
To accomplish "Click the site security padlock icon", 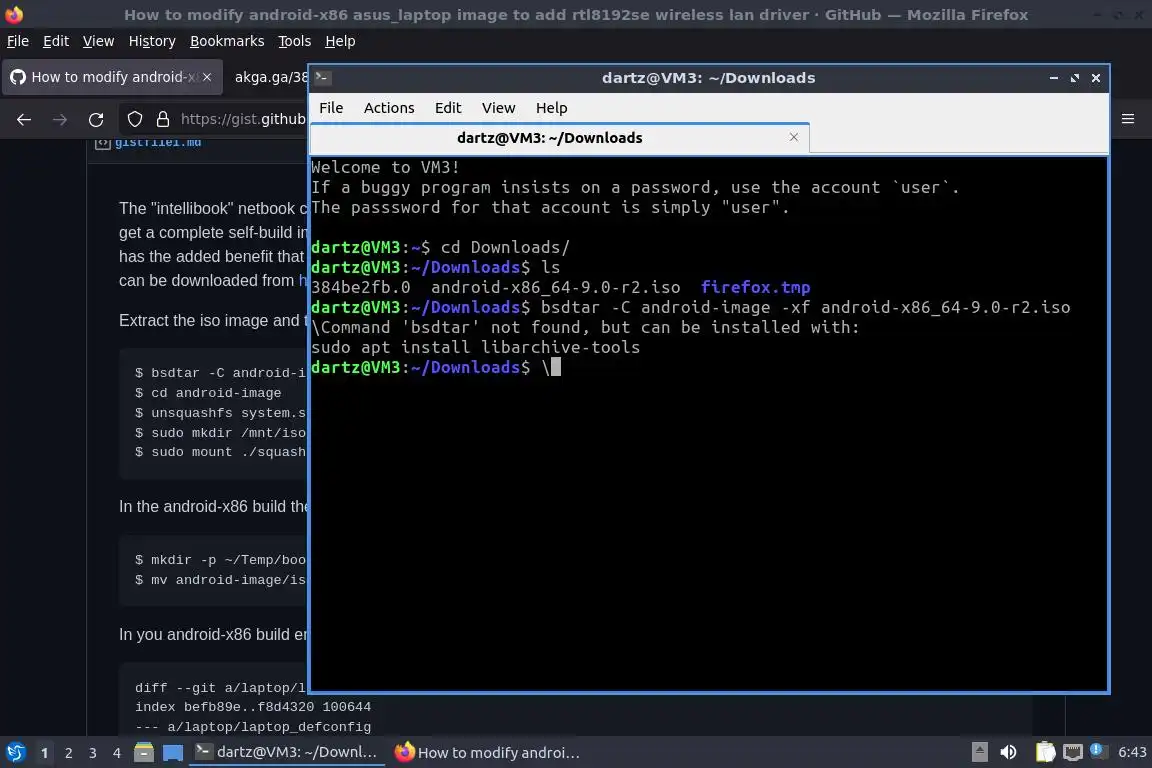I will point(163,119).
